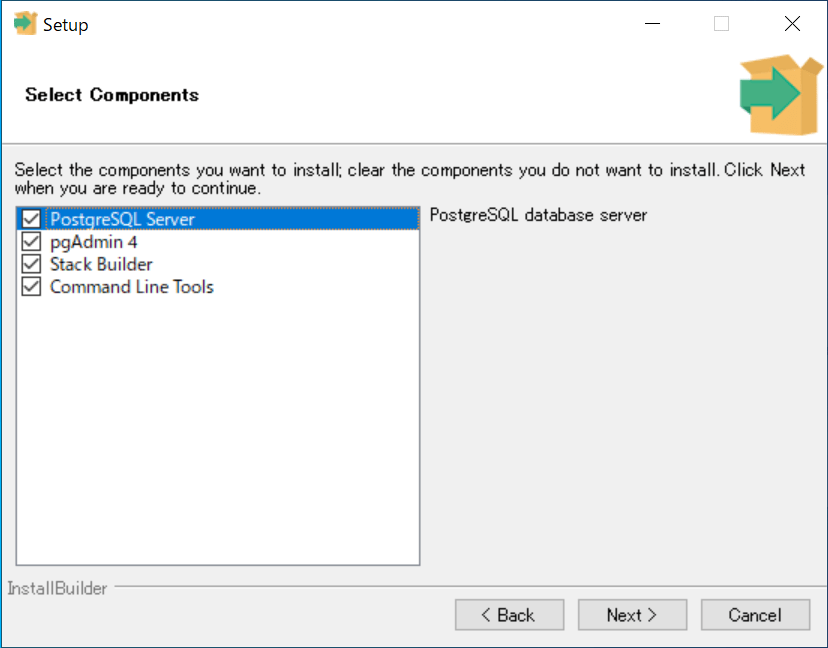Image resolution: width=828 pixels, height=648 pixels.
Task: Proceed by clicking the Next button
Action: 632,615
